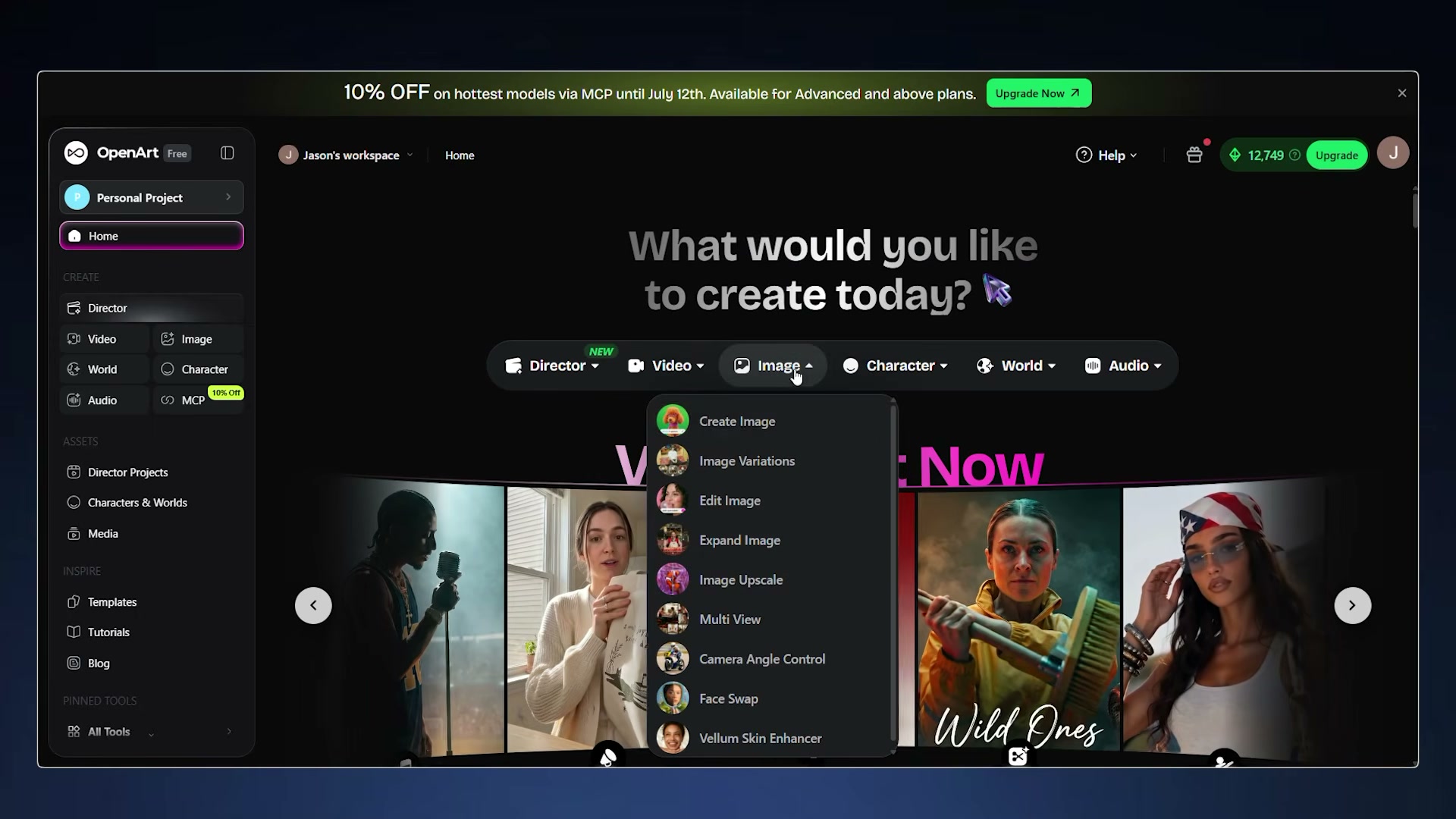Click the Blog icon
This screenshot has height=819, width=1456.
click(x=74, y=664)
